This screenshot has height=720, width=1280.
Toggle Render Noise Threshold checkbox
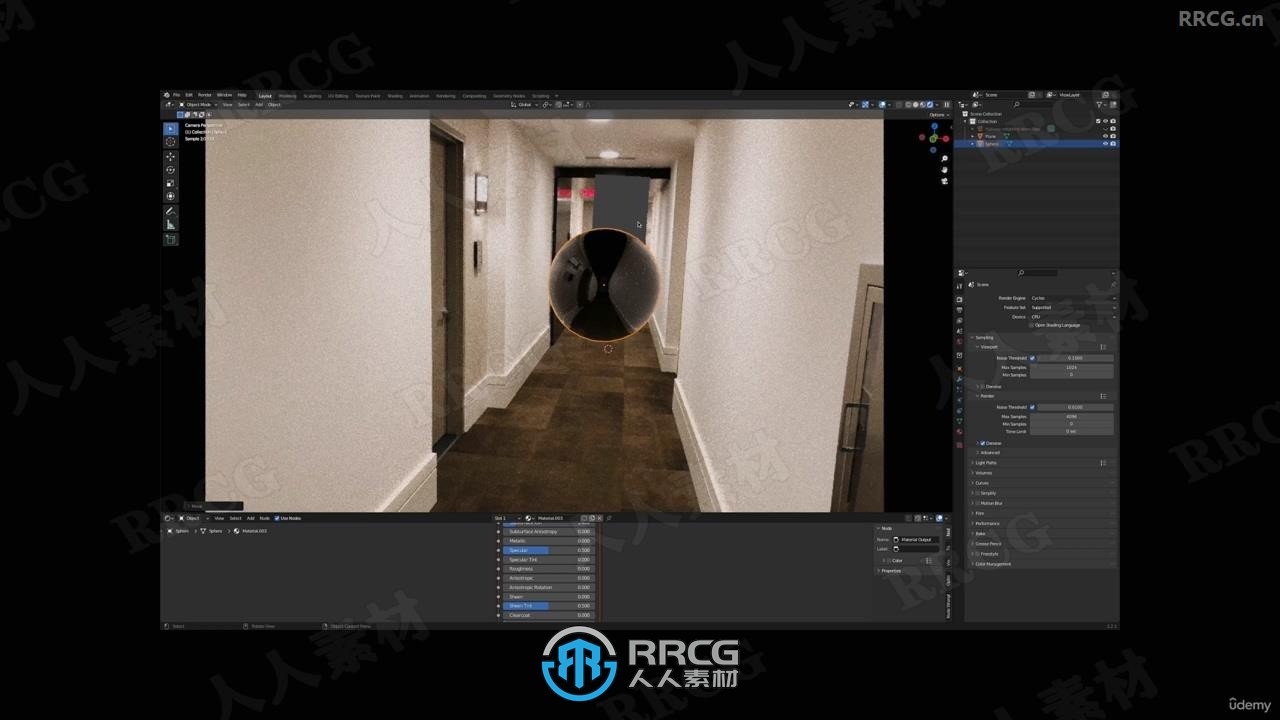(1032, 407)
